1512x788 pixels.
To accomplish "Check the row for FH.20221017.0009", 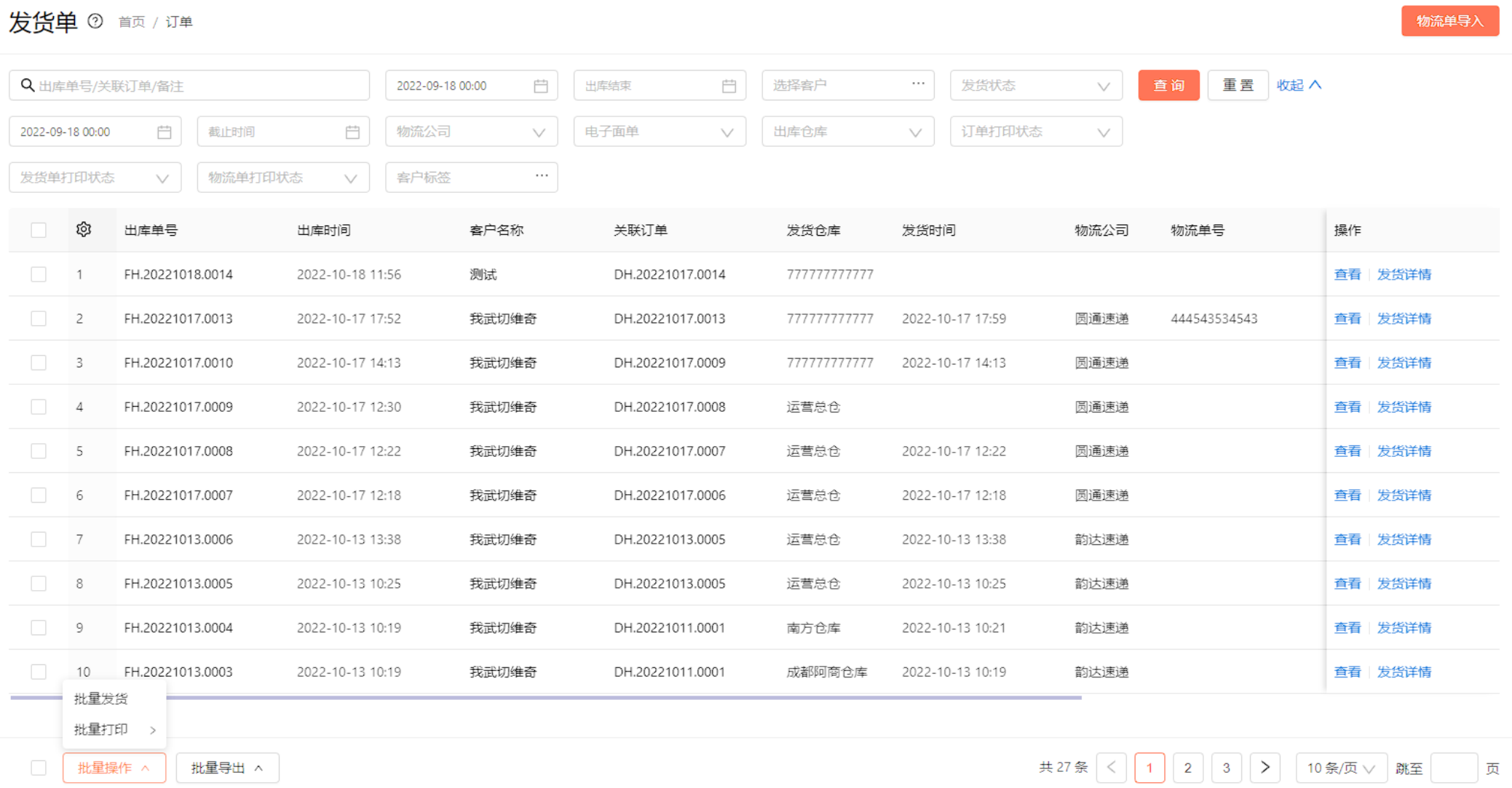I will (x=39, y=407).
